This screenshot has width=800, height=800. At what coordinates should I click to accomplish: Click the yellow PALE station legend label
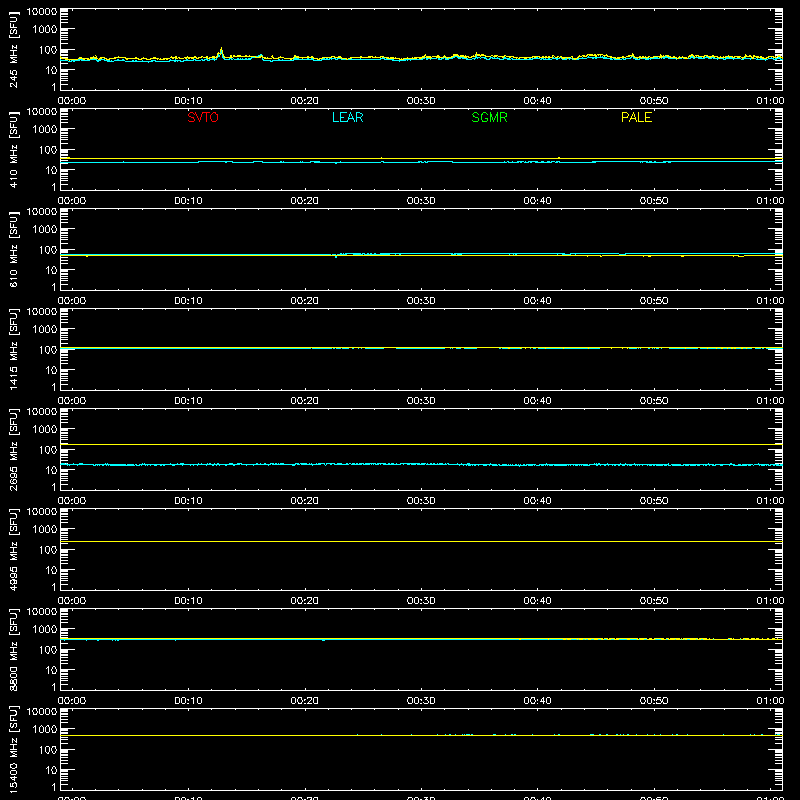point(636,117)
